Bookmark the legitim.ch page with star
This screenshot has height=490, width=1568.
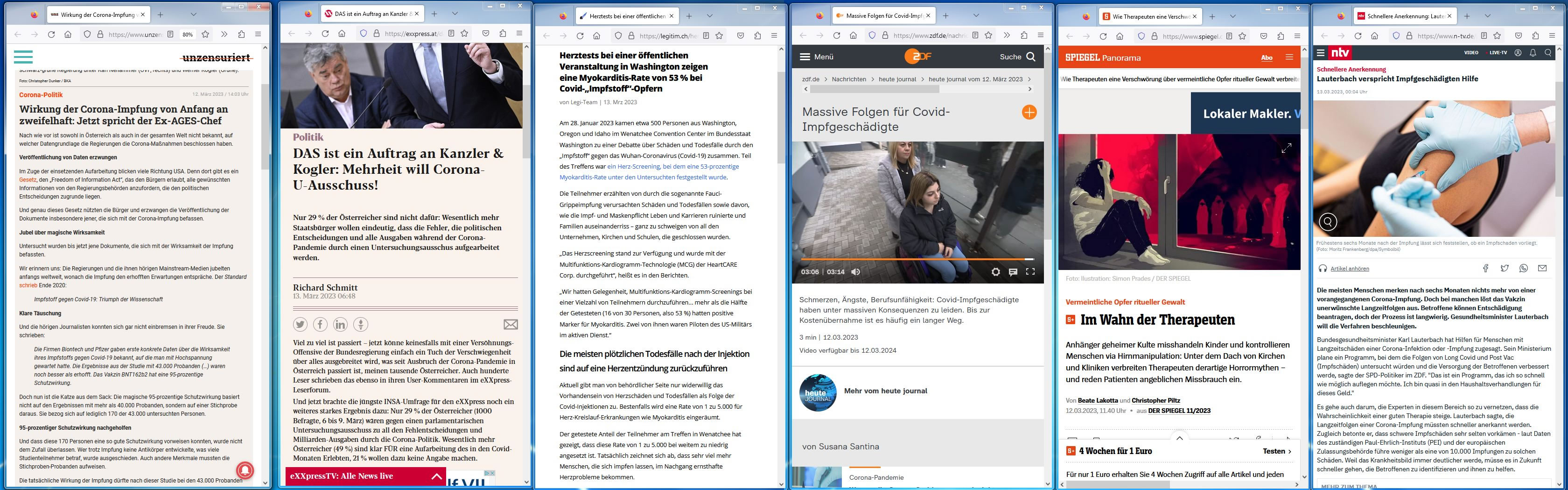click(720, 36)
